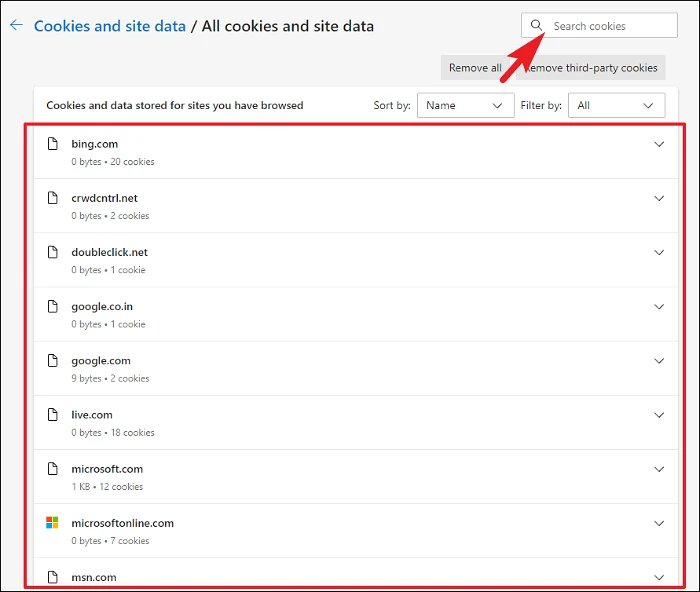Open the Filter by All dropdown
Screen dimensions: 700x592
click(x=617, y=105)
